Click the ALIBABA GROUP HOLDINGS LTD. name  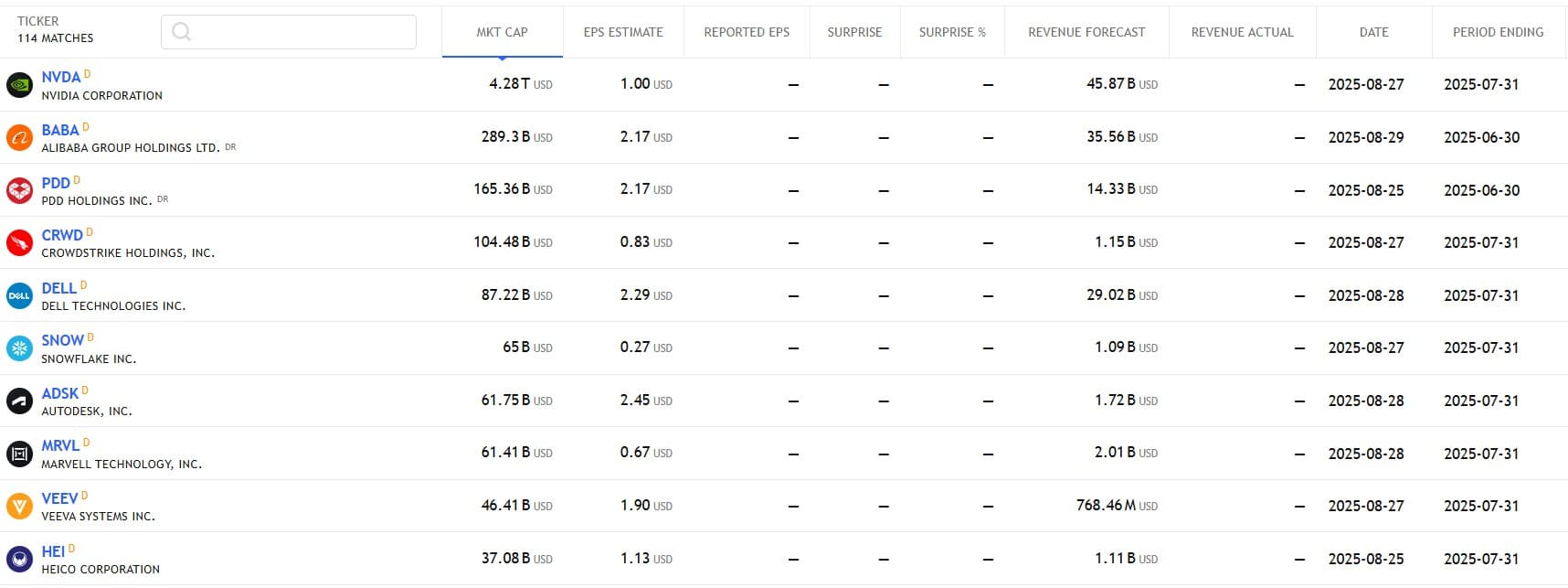[x=131, y=148]
